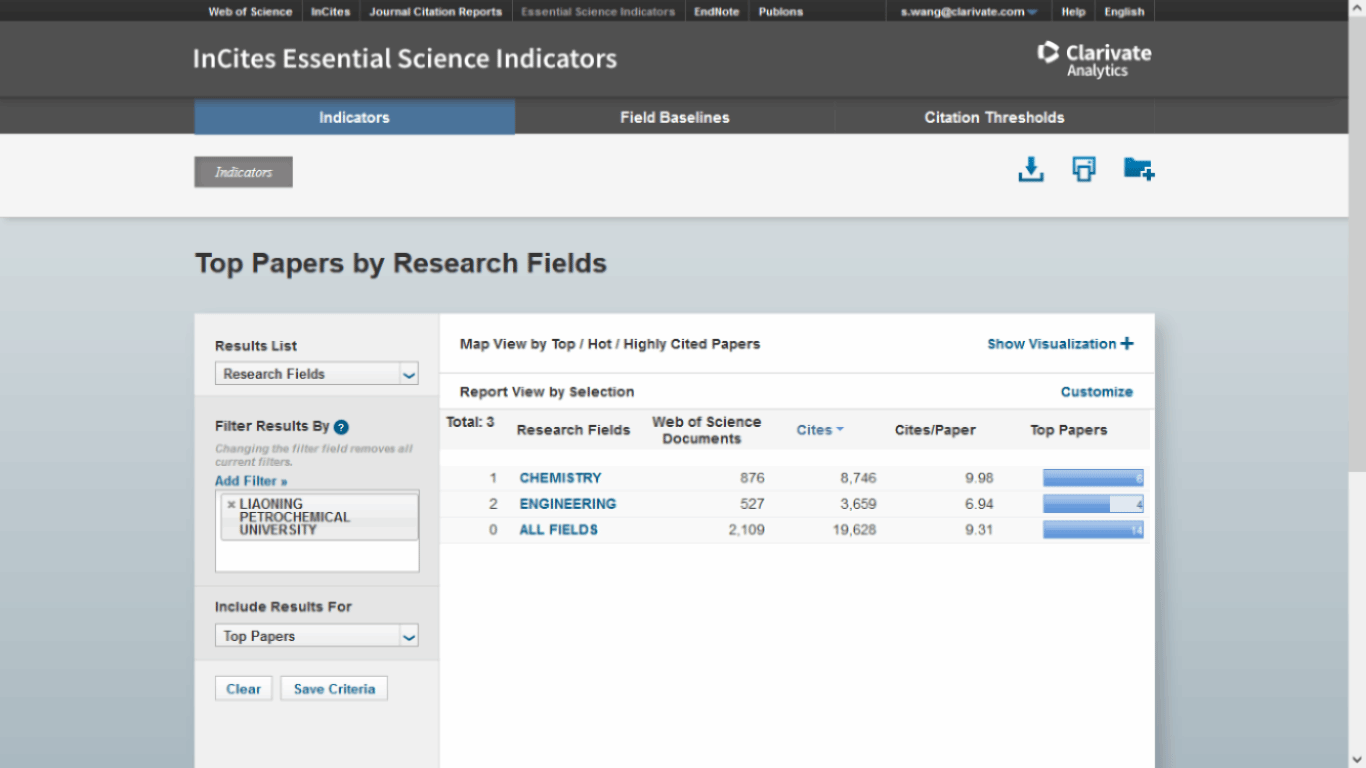Switch to the Citation Thresholds tab
The image size is (1366, 768).
coord(994,117)
